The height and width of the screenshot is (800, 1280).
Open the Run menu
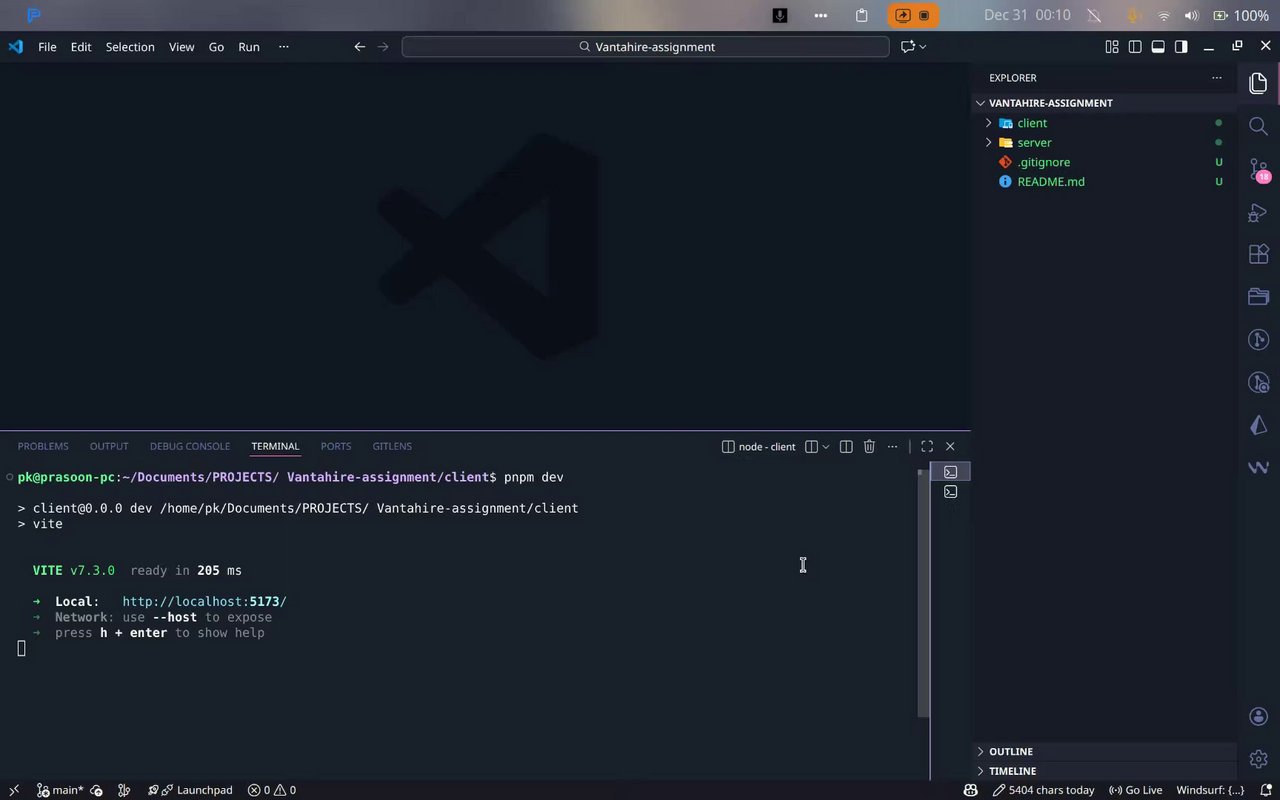(249, 47)
